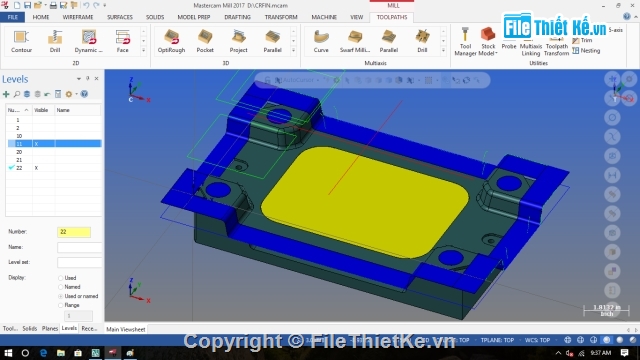The height and width of the screenshot is (360, 640).
Task: Open dropdown arrow beside gear icon
Action: (76, 94)
